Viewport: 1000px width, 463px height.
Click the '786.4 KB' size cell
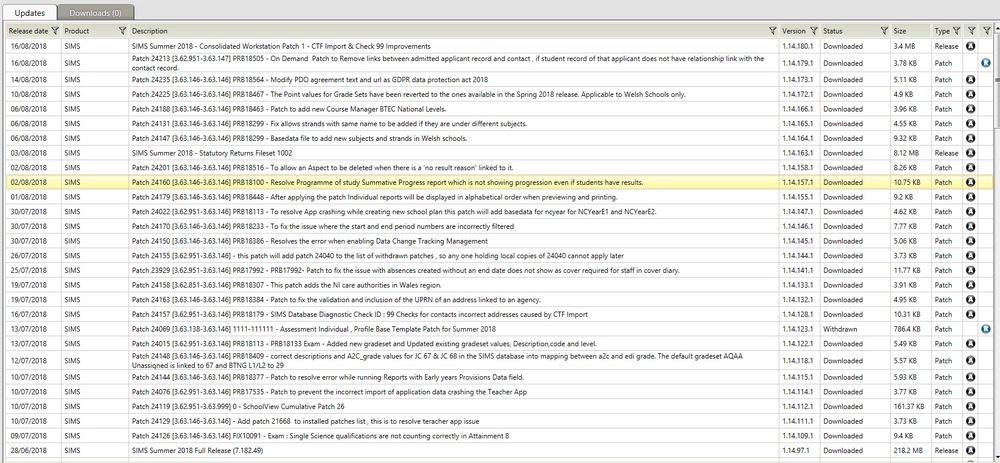(x=909, y=329)
